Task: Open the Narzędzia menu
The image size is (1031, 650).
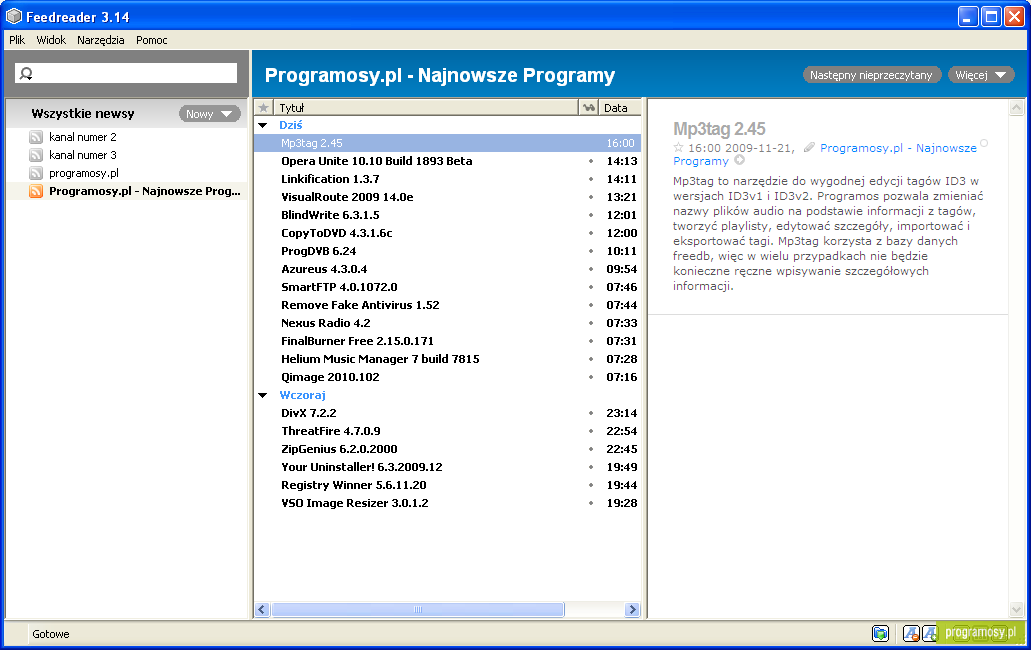Action: pyautogui.click(x=101, y=40)
